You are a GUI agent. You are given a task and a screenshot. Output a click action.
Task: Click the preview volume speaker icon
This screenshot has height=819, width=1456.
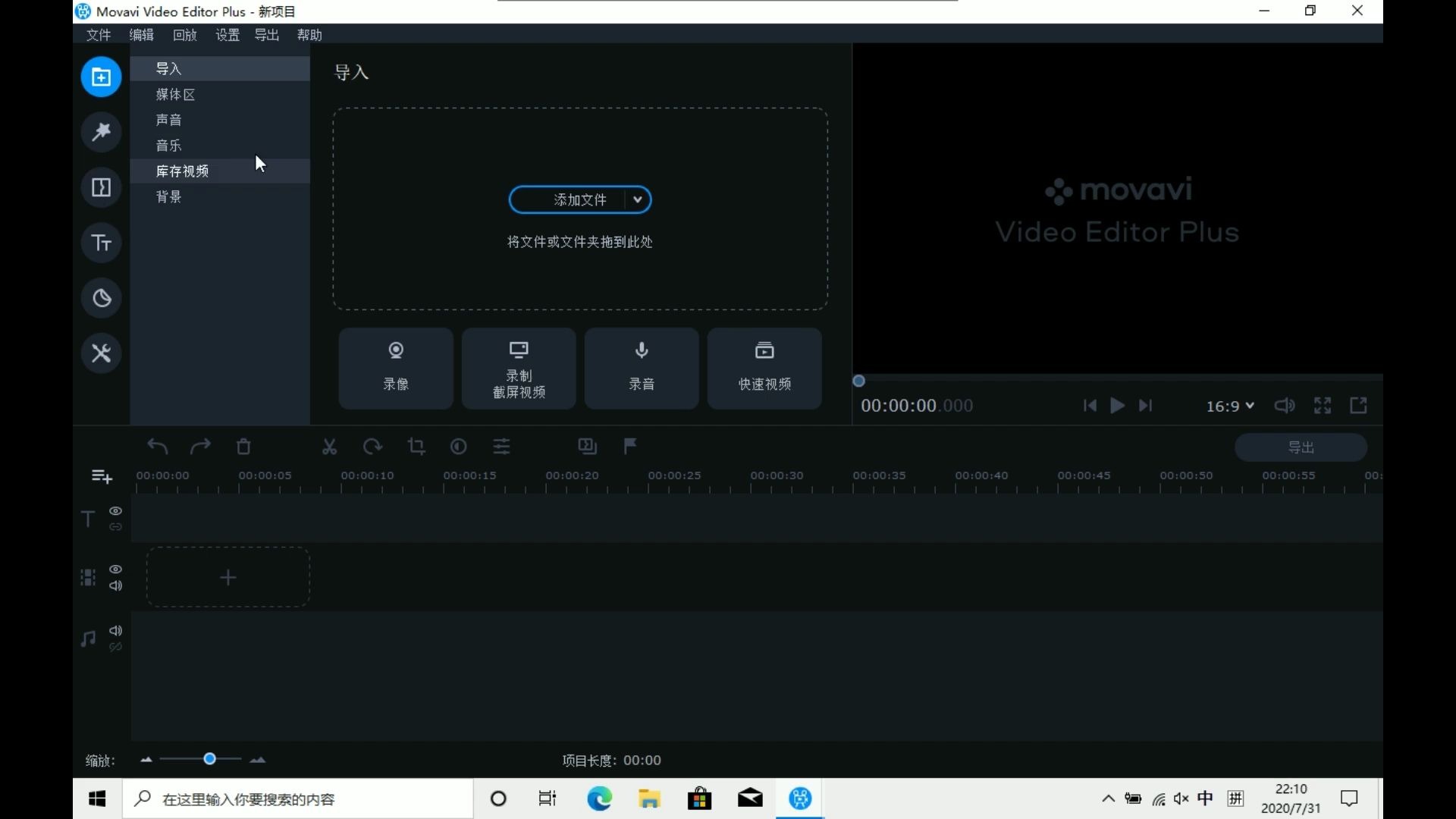pyautogui.click(x=1285, y=406)
